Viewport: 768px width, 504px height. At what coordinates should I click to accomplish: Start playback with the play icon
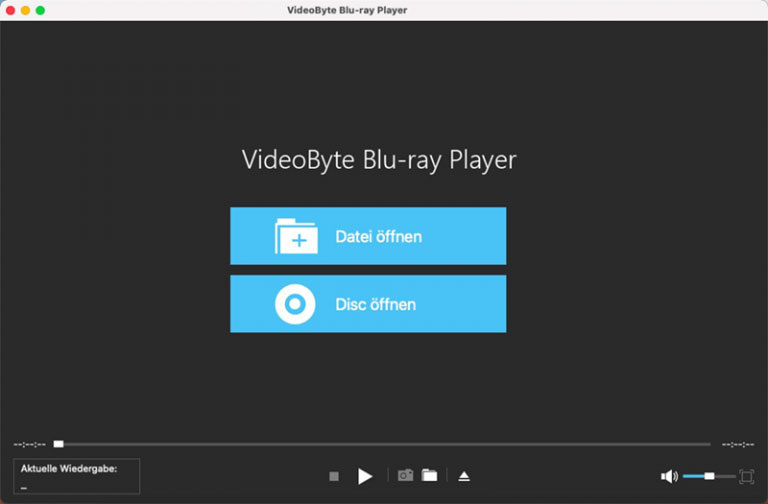[365, 476]
